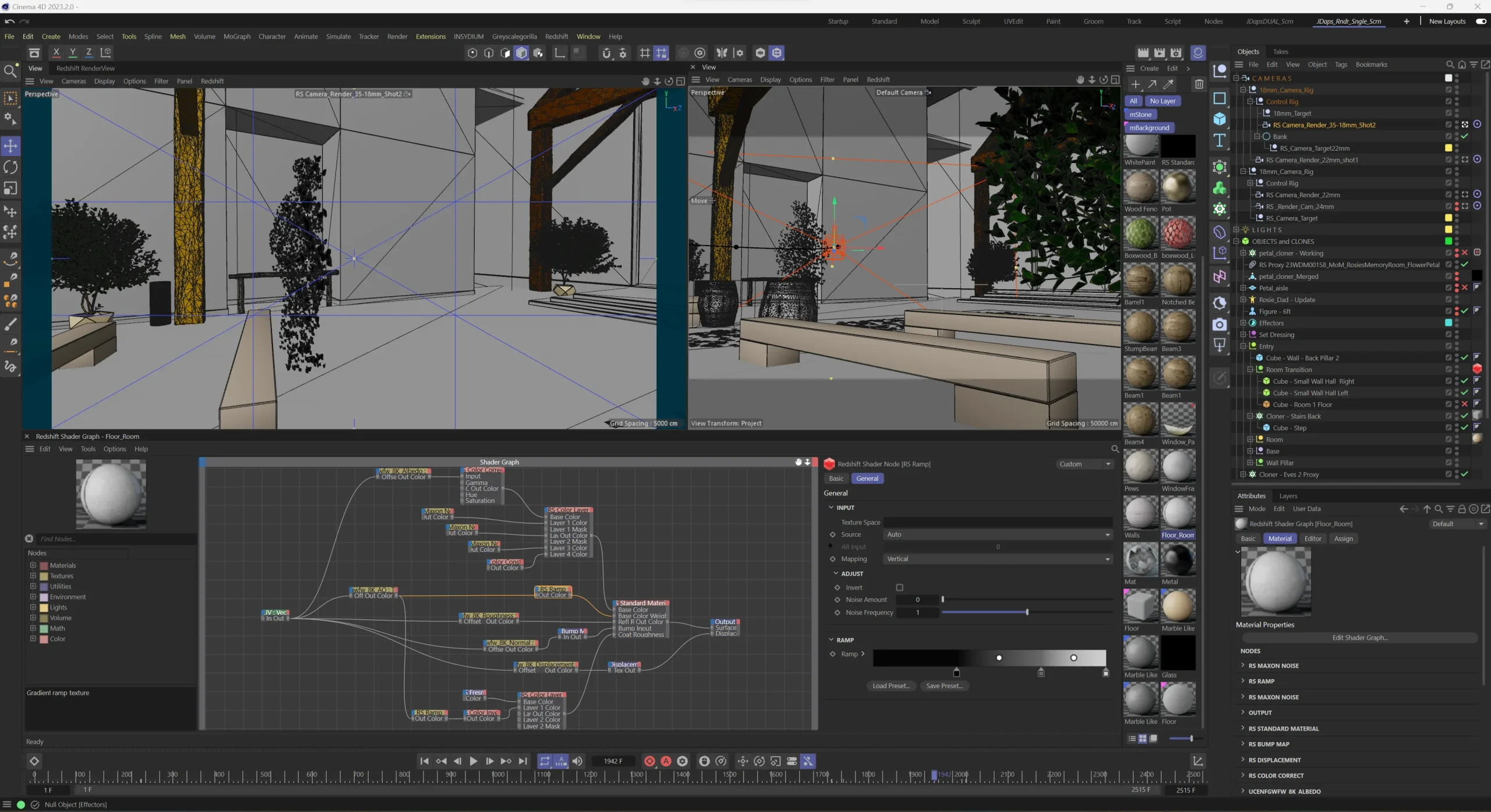Switch to the Takes tab
The height and width of the screenshot is (812, 1491).
[x=1281, y=52]
